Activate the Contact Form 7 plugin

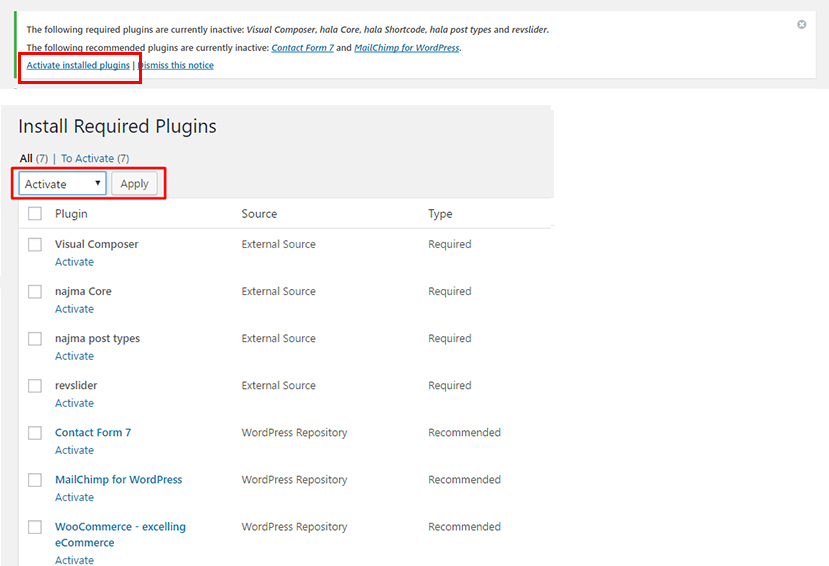[75, 450]
